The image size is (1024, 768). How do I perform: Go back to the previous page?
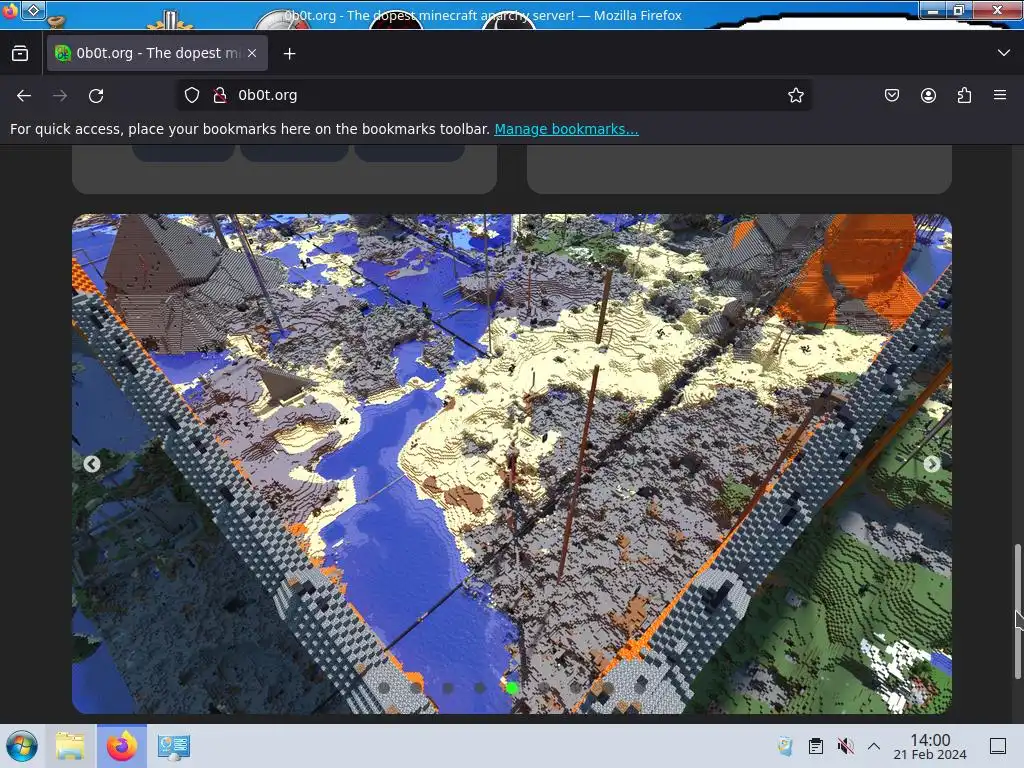click(x=24, y=95)
